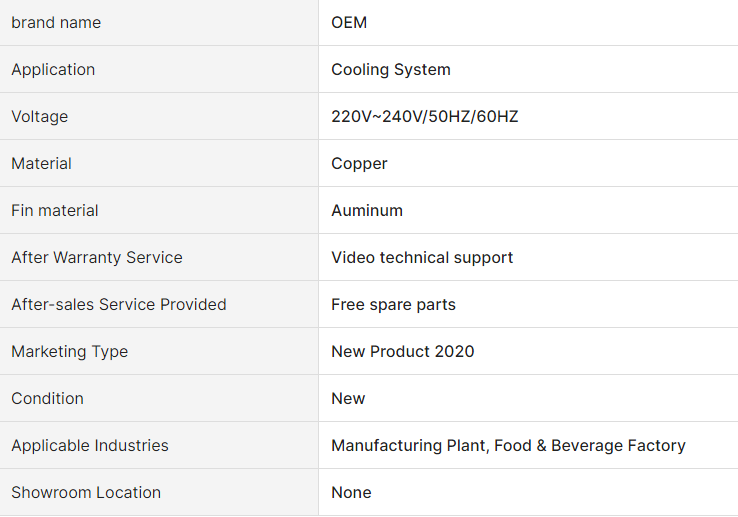Viewport: 738px width, 517px height.
Task: Select the Auminum value text
Action: (367, 210)
